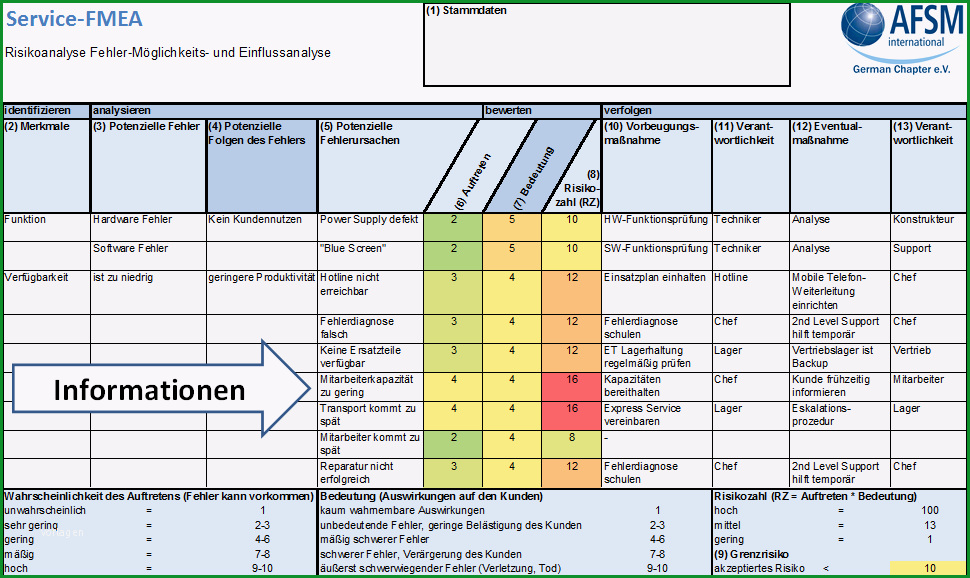Click the (2) Merkmale column header
Screen dimensions: 970x578
pos(47,165)
